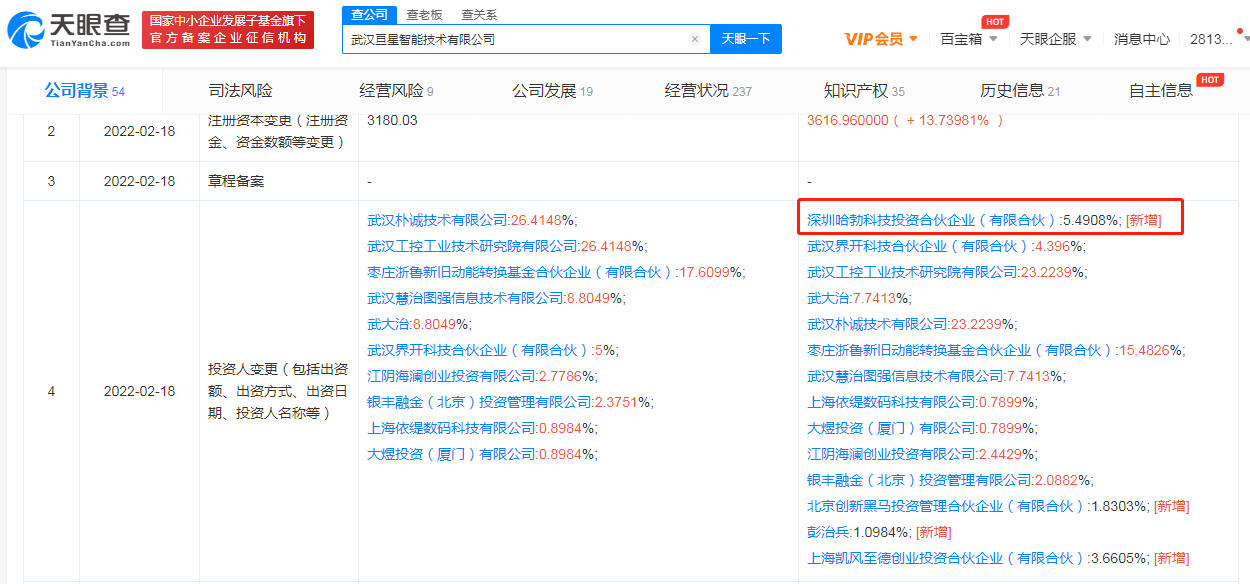Switch to the 经营风险 tab
The image size is (1250, 584).
tap(396, 91)
